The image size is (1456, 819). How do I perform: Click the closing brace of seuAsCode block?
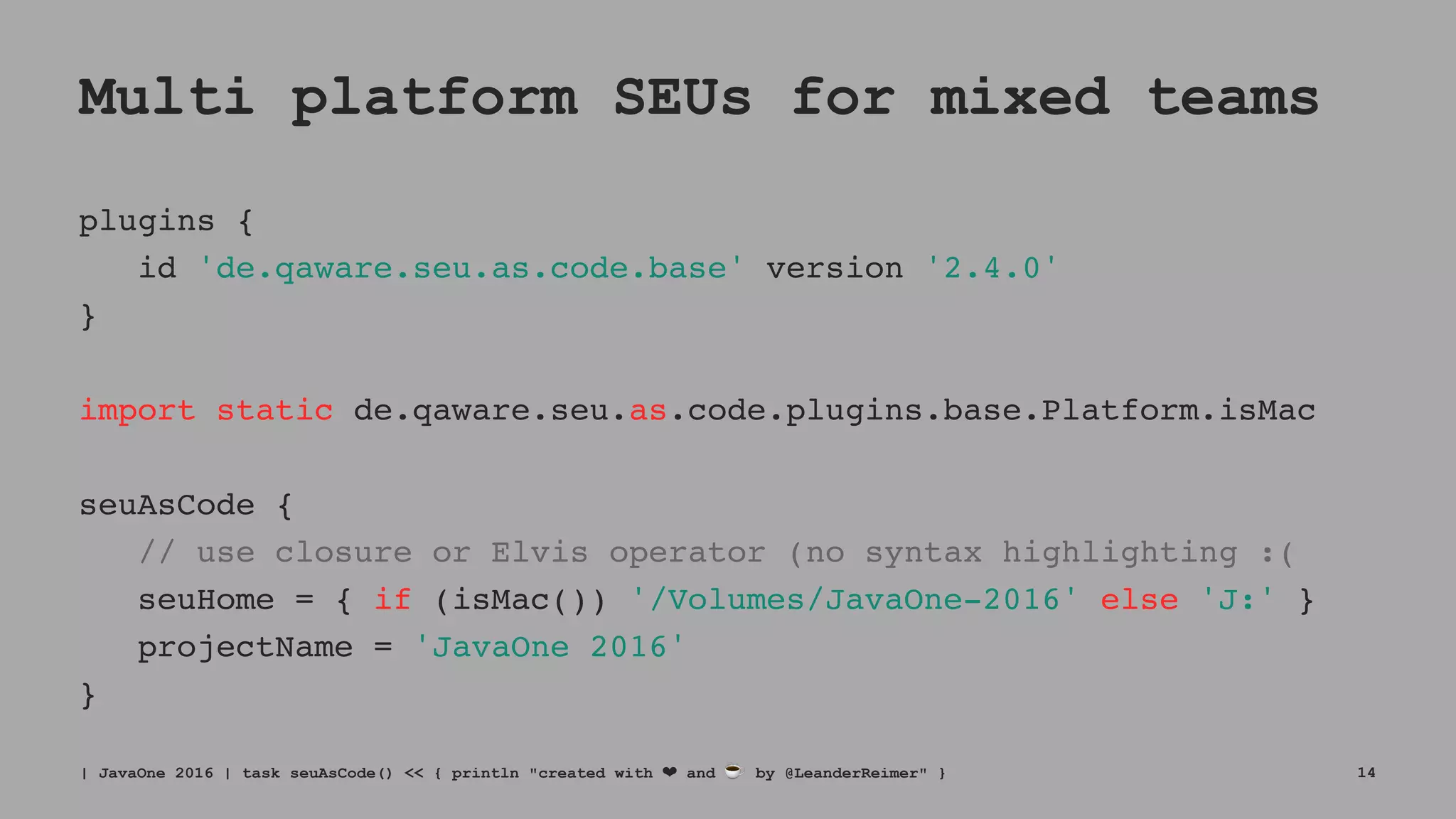[87, 695]
